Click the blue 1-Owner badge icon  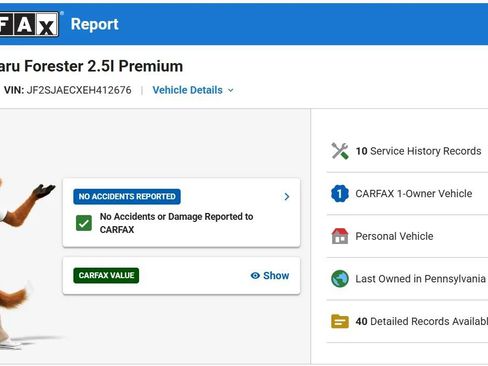click(x=340, y=194)
